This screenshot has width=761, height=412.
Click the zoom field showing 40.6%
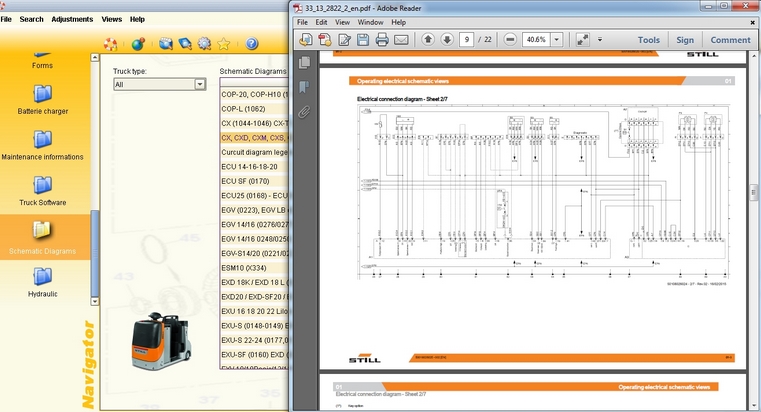tap(536, 40)
